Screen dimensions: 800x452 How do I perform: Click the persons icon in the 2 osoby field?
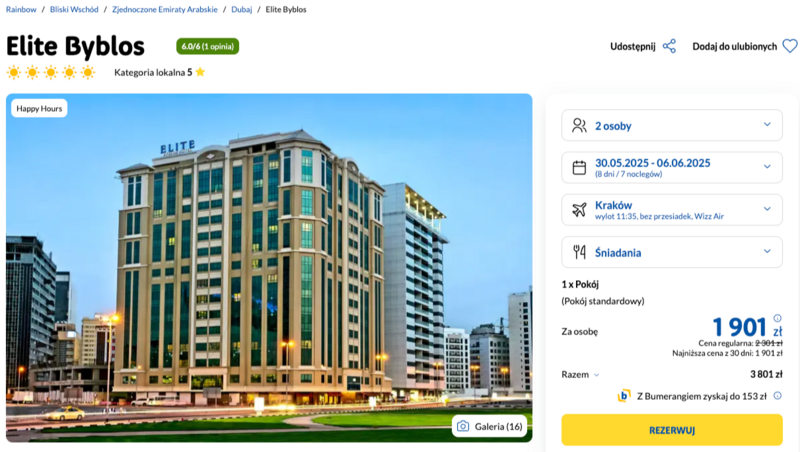(x=579, y=125)
